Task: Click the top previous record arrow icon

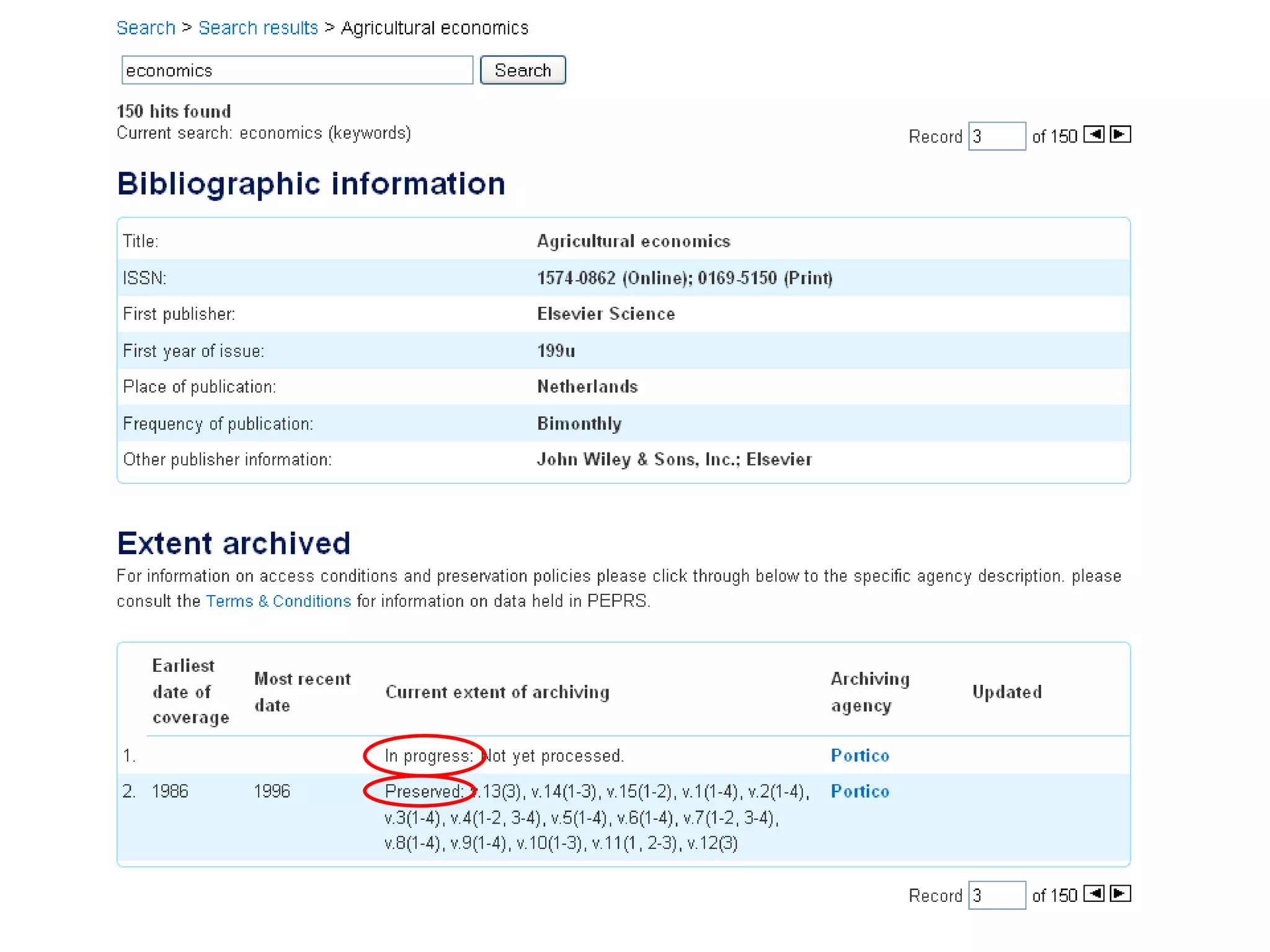Action: (x=1094, y=134)
